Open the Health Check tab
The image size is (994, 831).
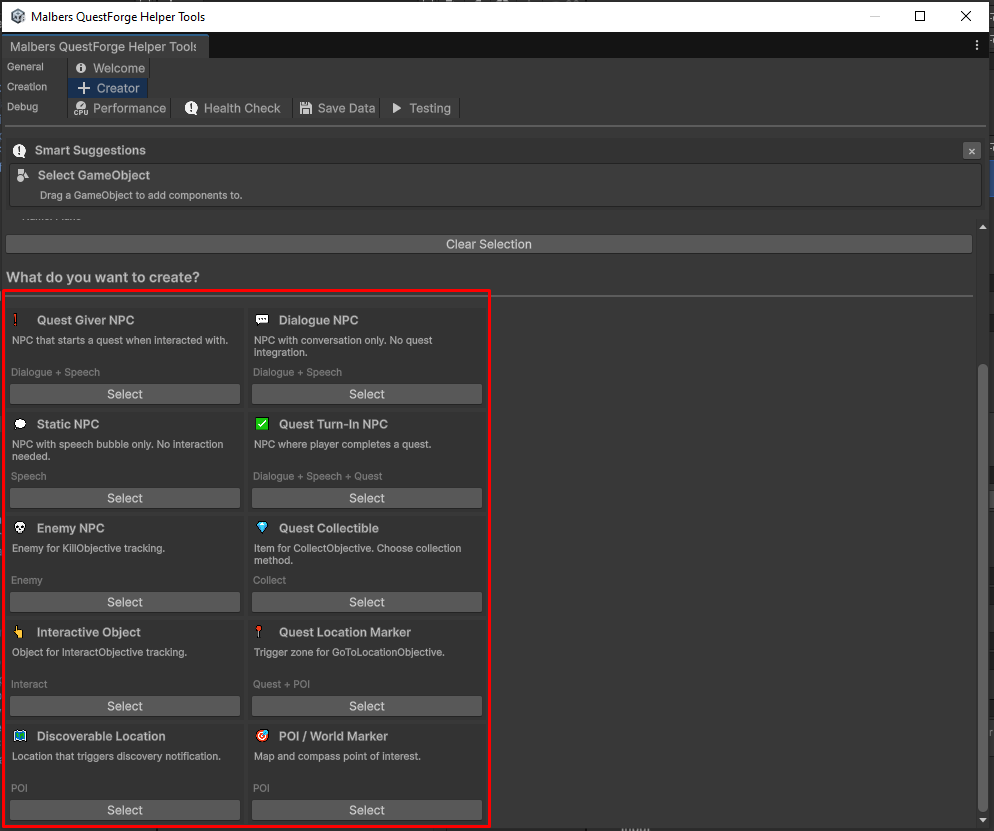coord(233,108)
